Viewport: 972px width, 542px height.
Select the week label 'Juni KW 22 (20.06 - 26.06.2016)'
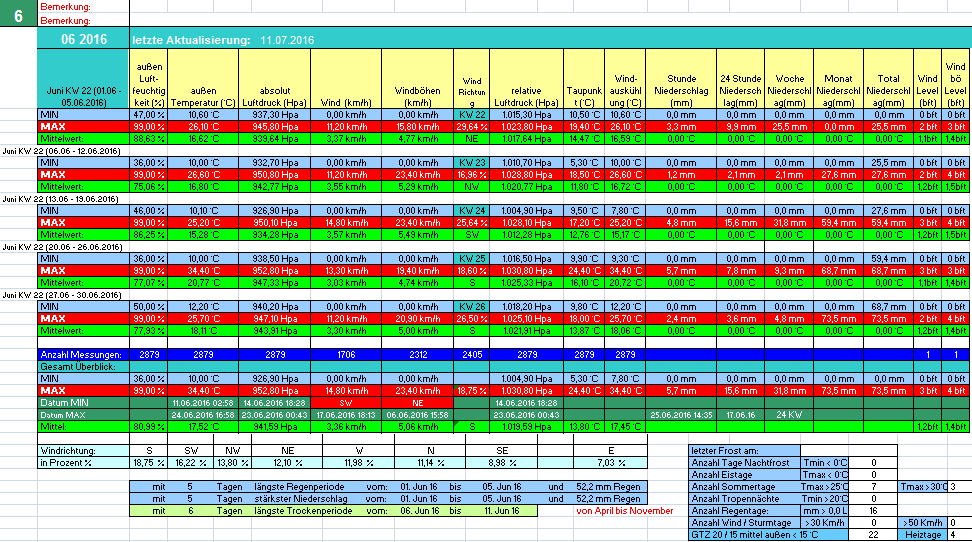click(61, 247)
